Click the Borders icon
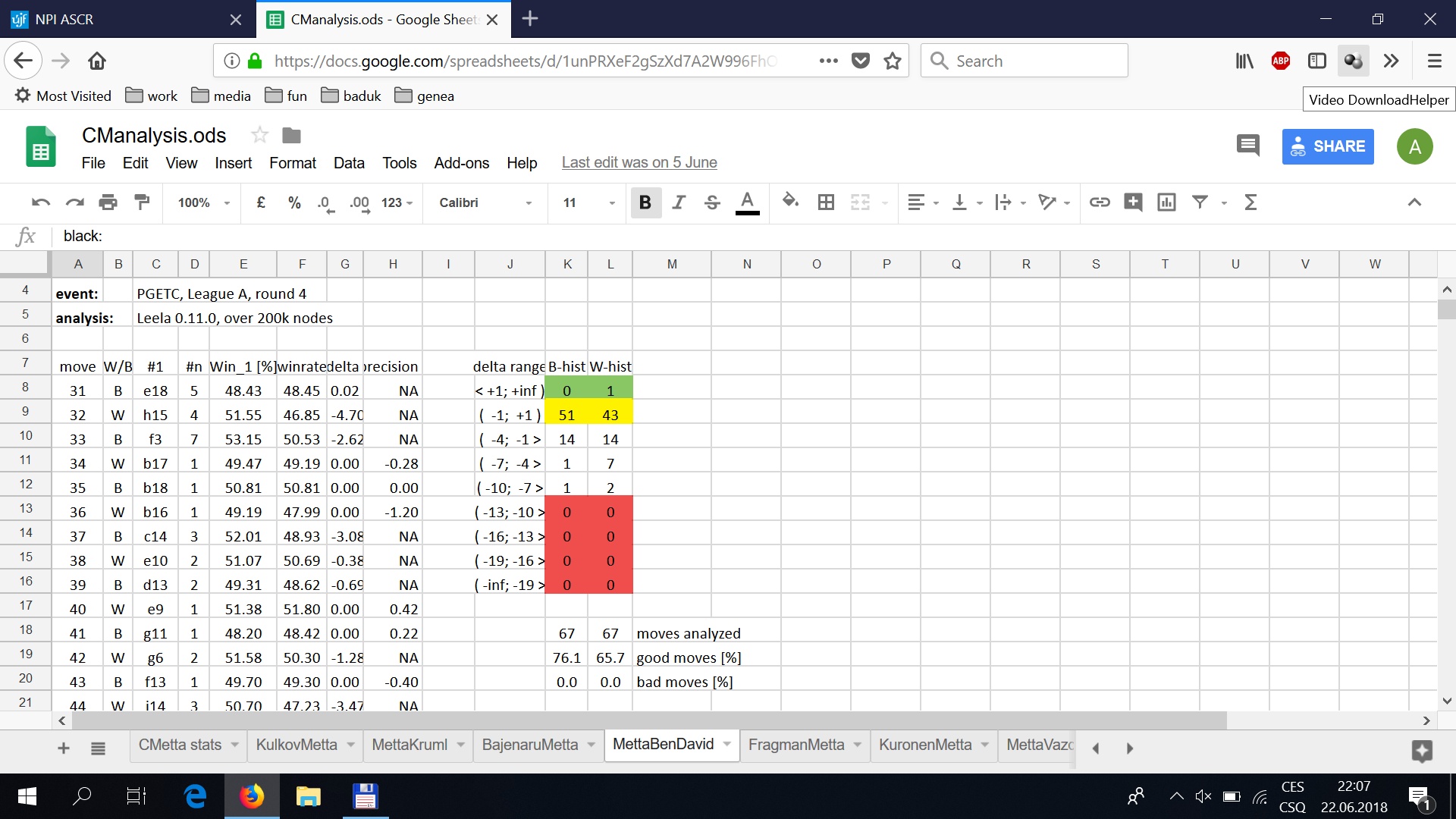Image resolution: width=1456 pixels, height=819 pixels. 826,203
